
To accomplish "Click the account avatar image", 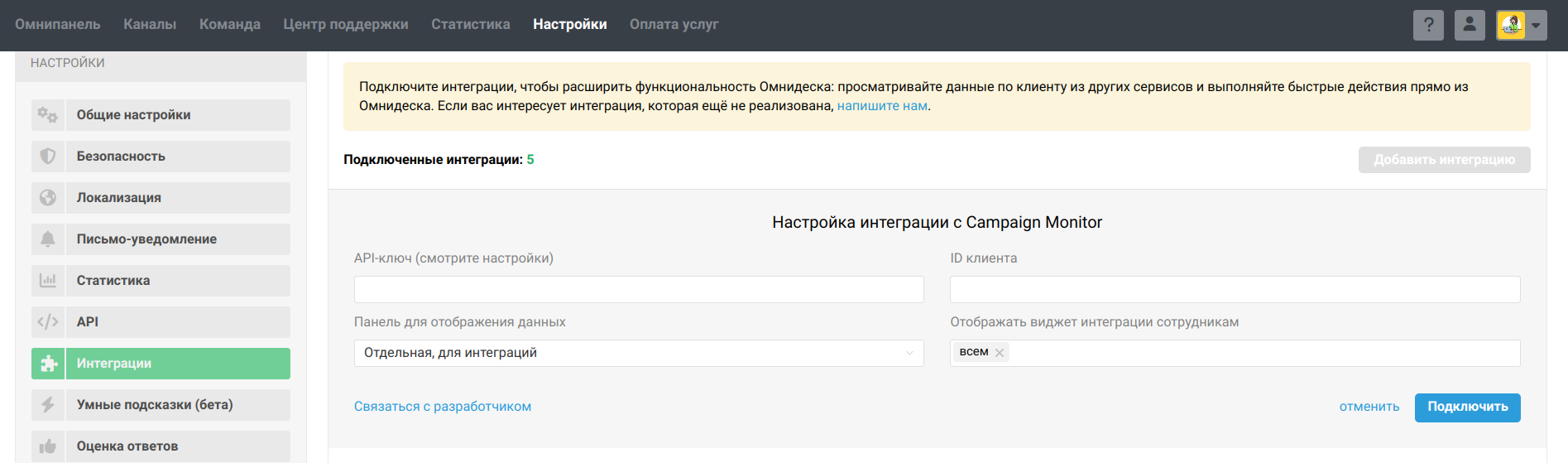I will [x=1511, y=25].
